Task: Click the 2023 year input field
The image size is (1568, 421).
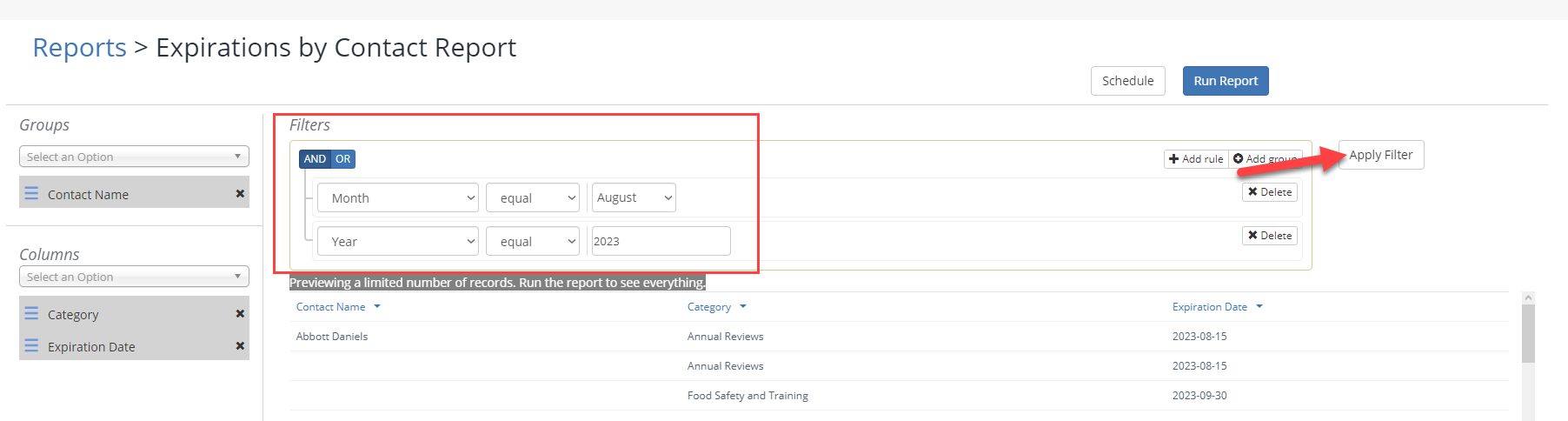Action: (661, 241)
